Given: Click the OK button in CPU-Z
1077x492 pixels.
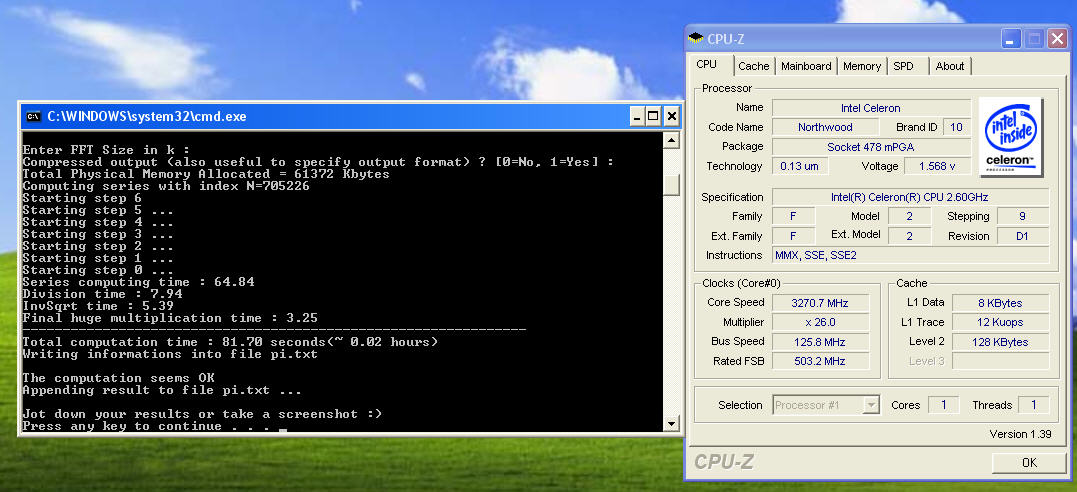Looking at the screenshot, I should pyautogui.click(x=1029, y=462).
